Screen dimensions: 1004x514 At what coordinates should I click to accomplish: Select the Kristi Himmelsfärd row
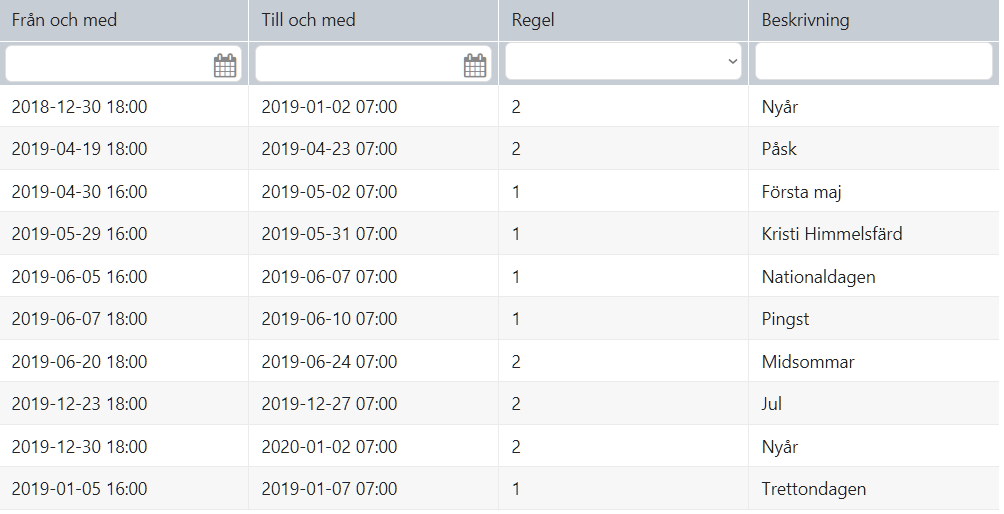tap(499, 234)
